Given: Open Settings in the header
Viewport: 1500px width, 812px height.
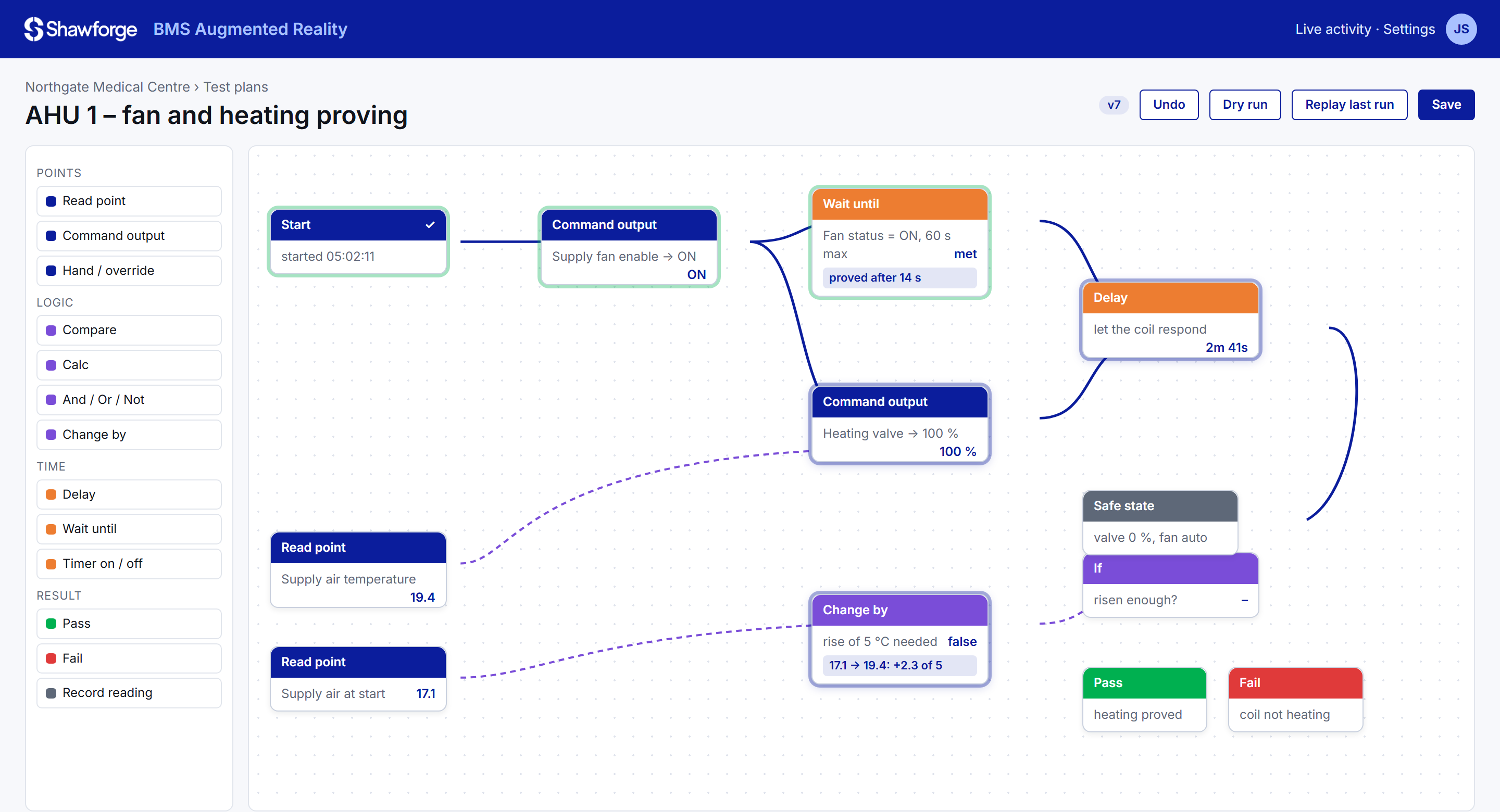Looking at the screenshot, I should [x=1408, y=29].
